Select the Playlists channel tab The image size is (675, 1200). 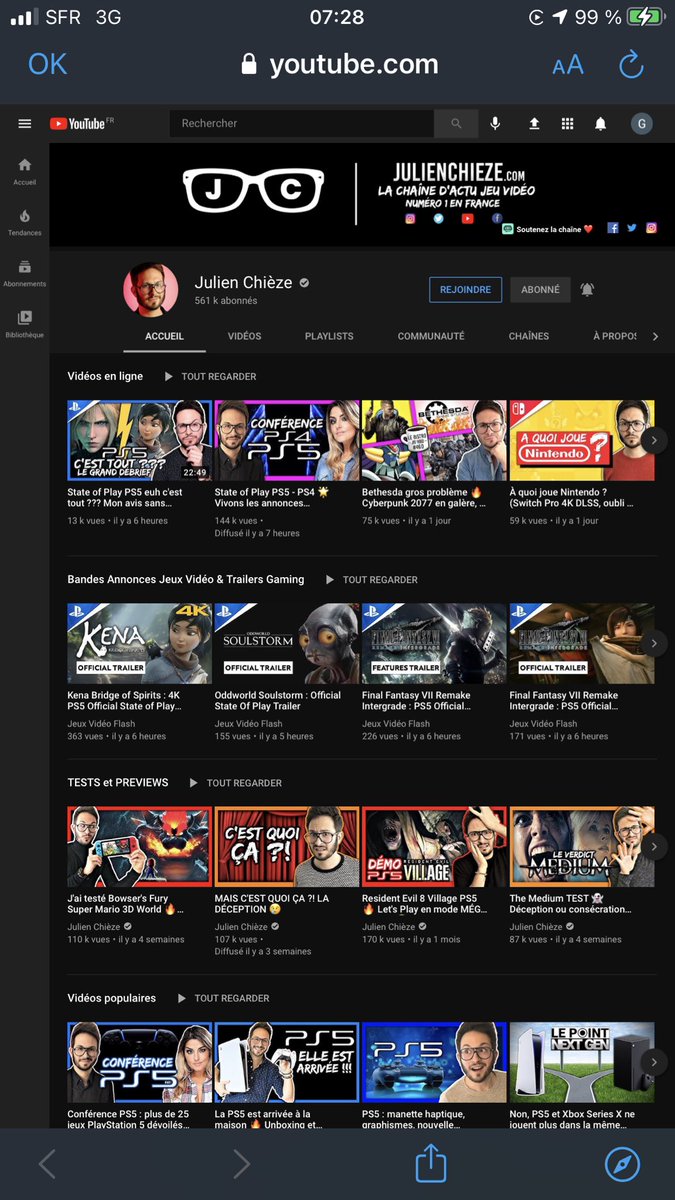tap(329, 336)
